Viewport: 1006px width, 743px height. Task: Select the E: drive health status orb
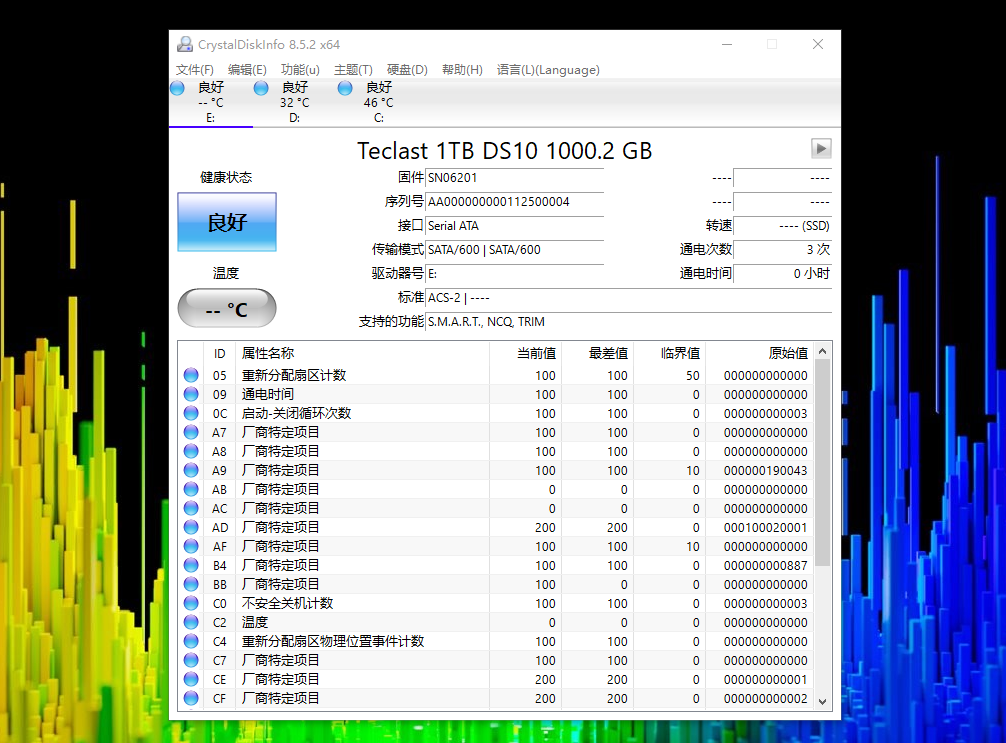point(178,88)
